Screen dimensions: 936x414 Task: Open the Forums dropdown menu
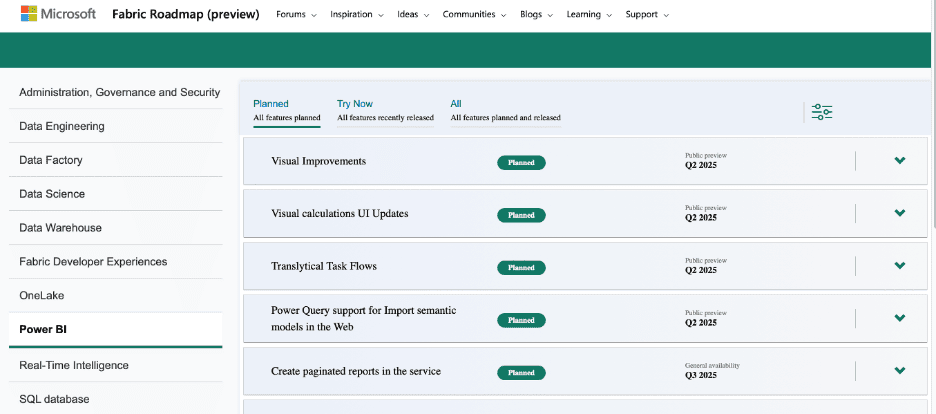(296, 14)
